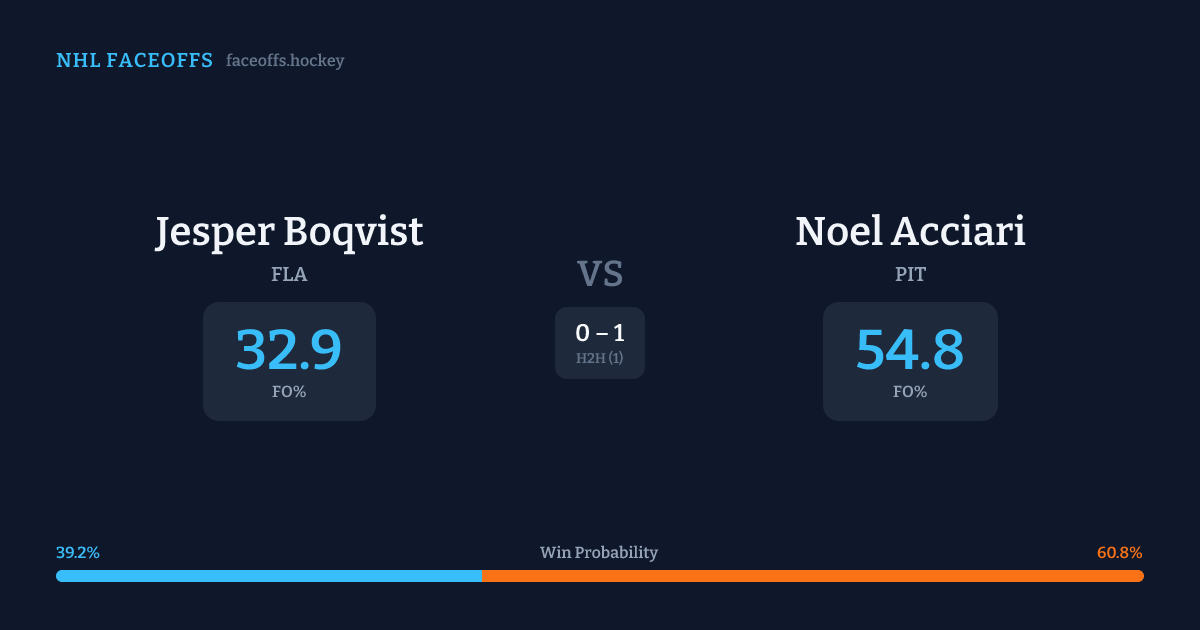Click the 32.9 faceoff percentage number
The image size is (1200, 630).
tap(289, 350)
